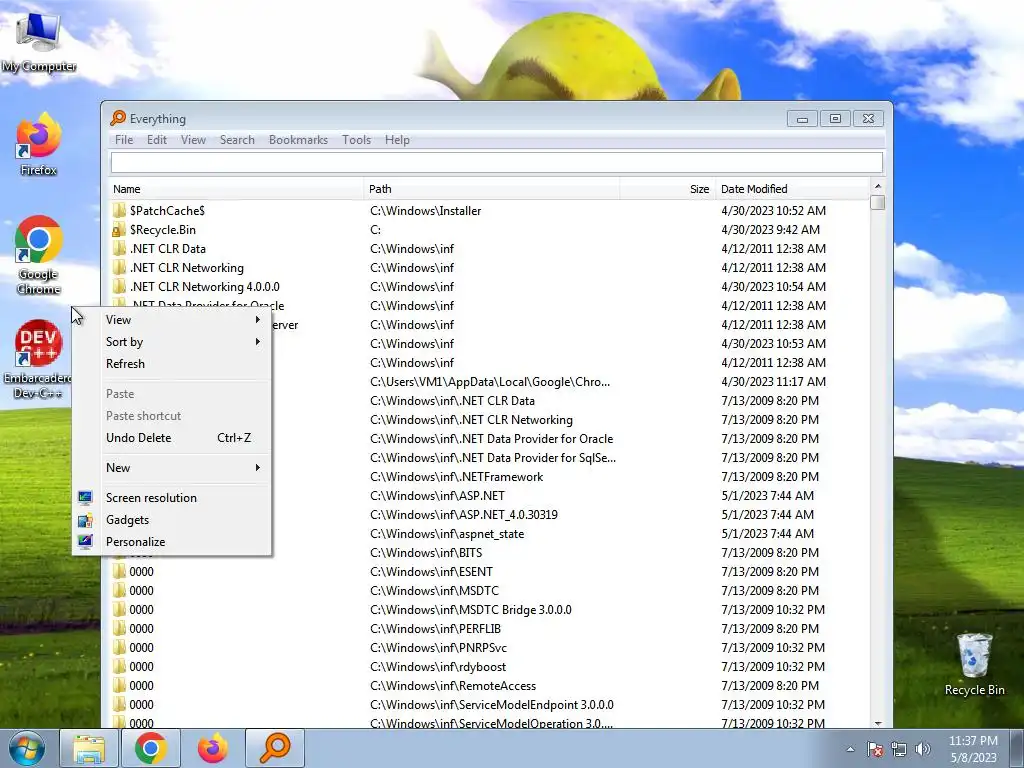Click folder icon of the ESENT 0000 row

119,571
